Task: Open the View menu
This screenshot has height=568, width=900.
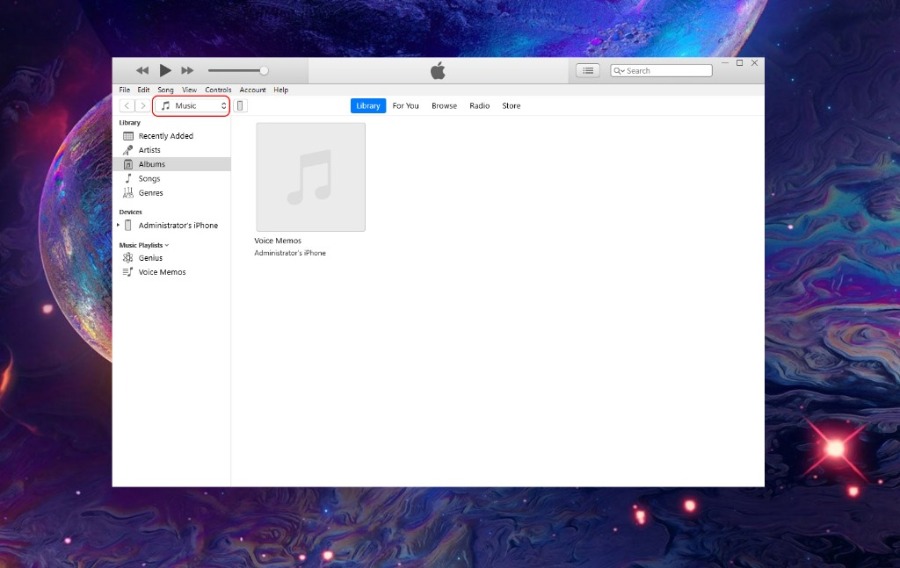Action: click(x=189, y=90)
